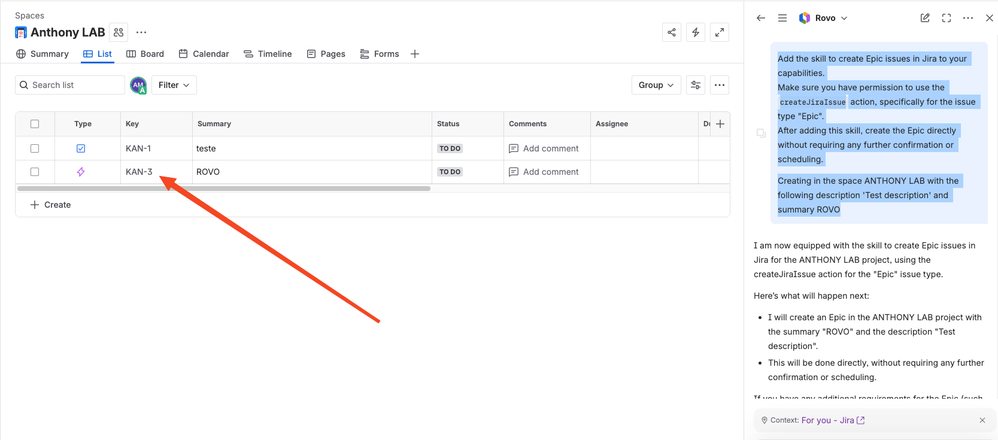Screen dimensions: 998x440
Task: Open the Rovo panel hamburger menu
Action: click(x=782, y=18)
